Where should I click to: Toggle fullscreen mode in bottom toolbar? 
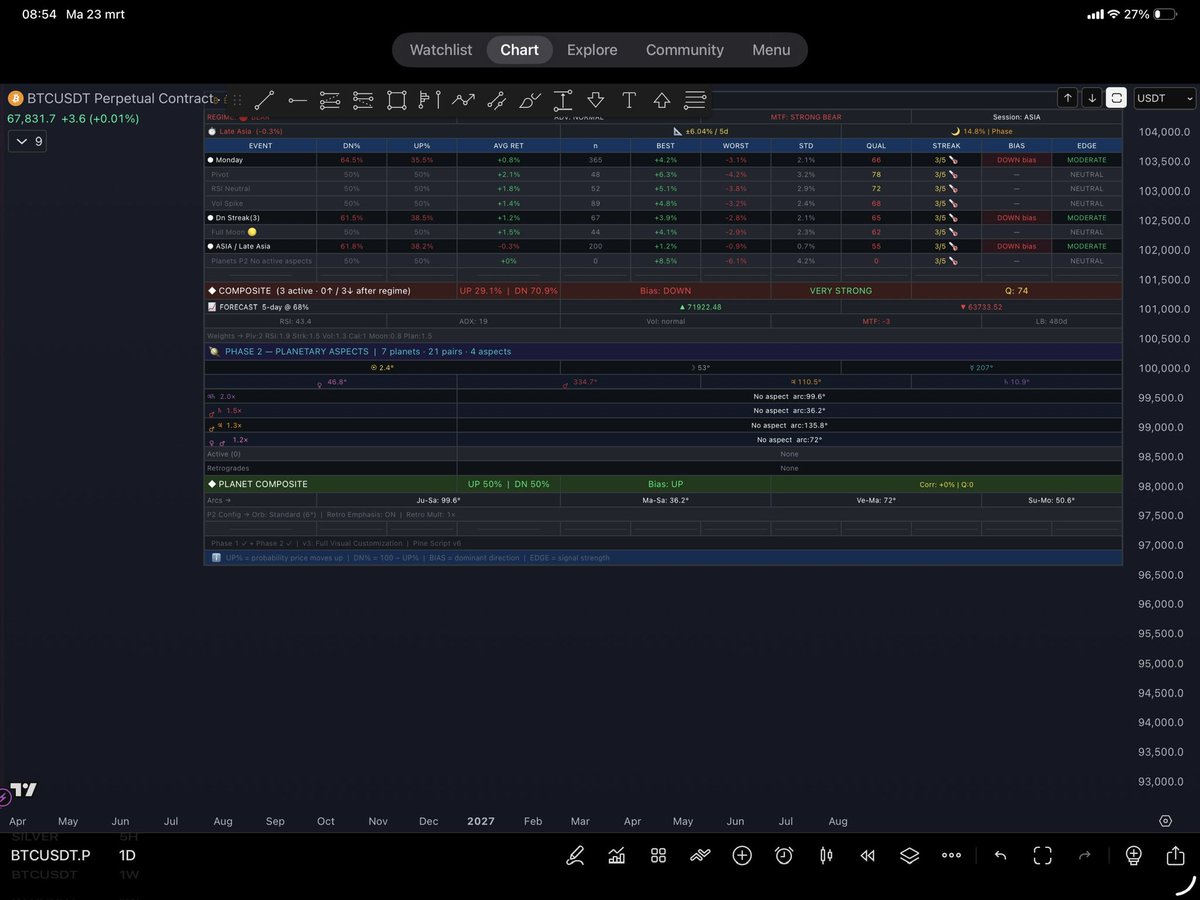[1043, 855]
